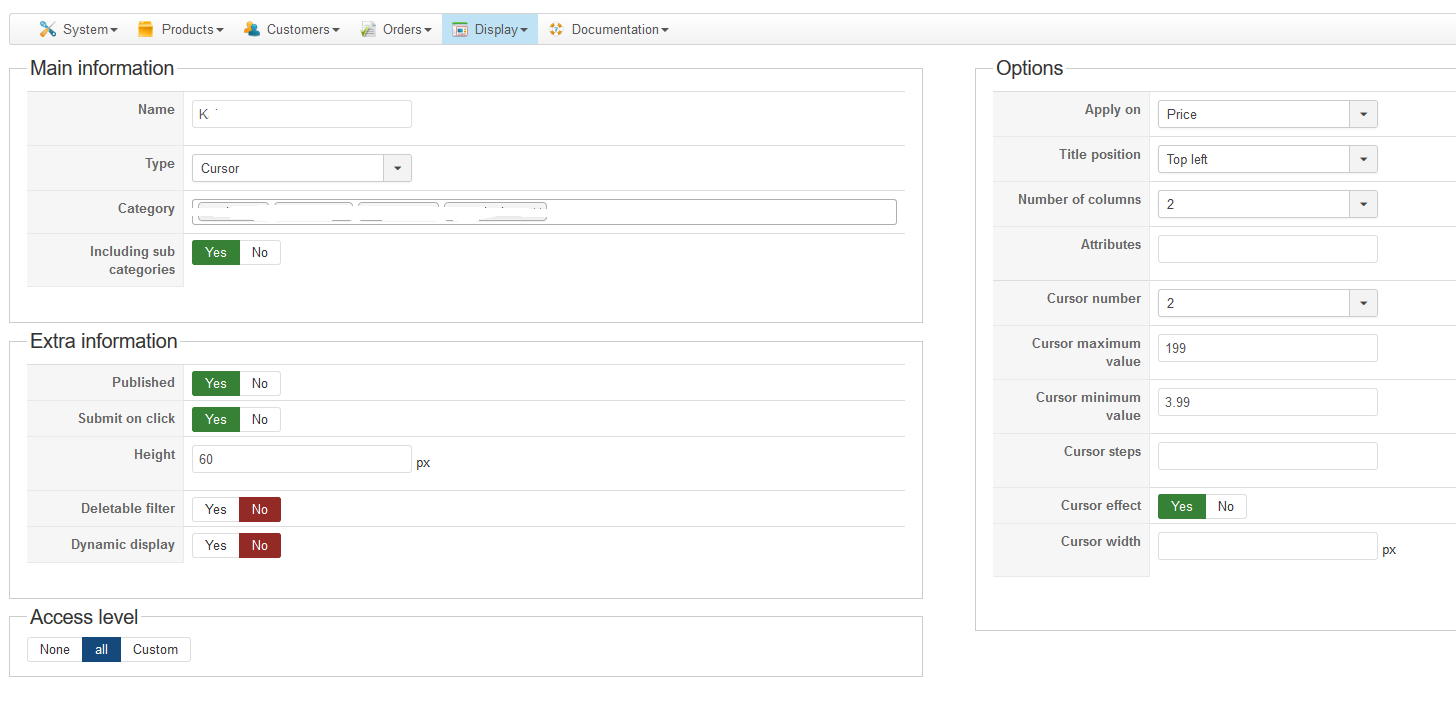Set Published to Yes
Image resolution: width=1456 pixels, height=708 pixels.
216,383
